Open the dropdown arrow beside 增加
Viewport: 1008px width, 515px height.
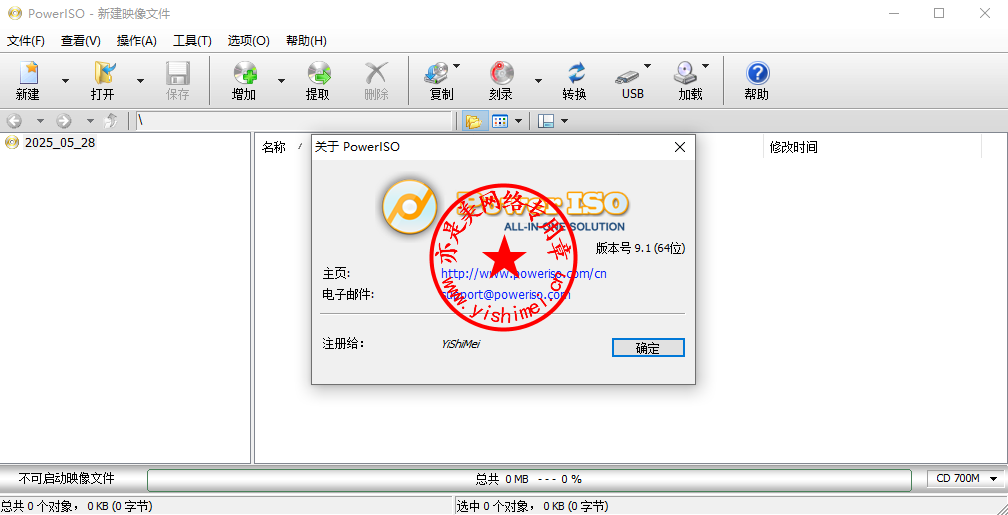tap(281, 80)
